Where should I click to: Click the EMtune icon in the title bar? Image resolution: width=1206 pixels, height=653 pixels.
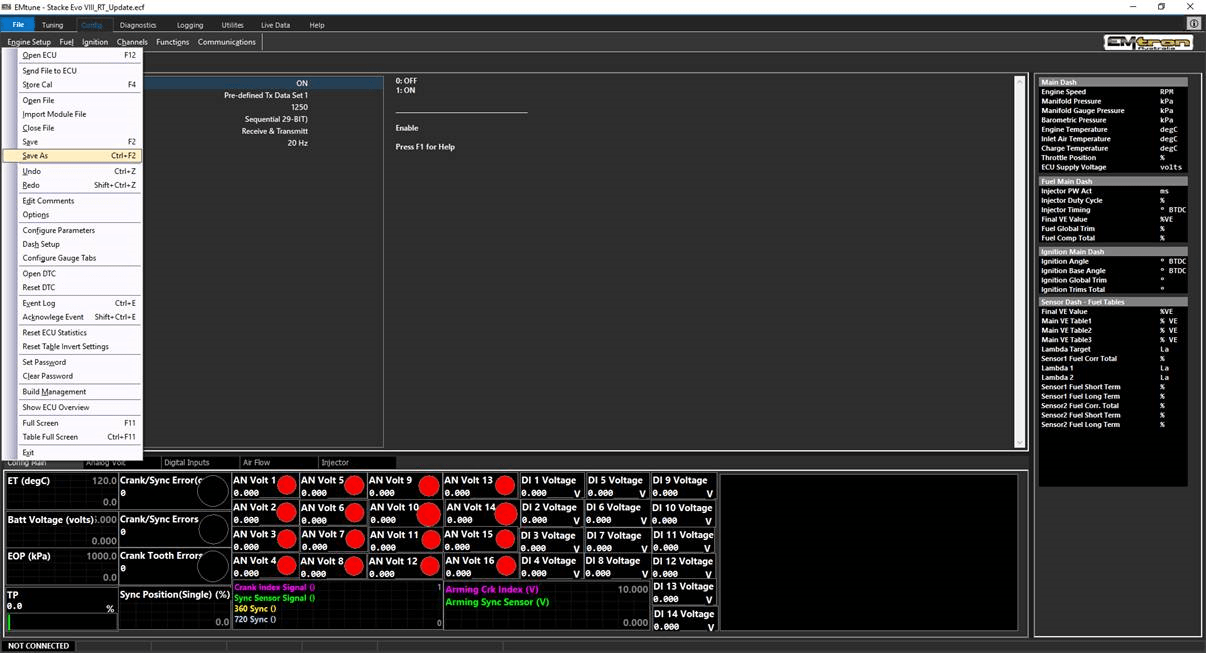click(x=8, y=6)
